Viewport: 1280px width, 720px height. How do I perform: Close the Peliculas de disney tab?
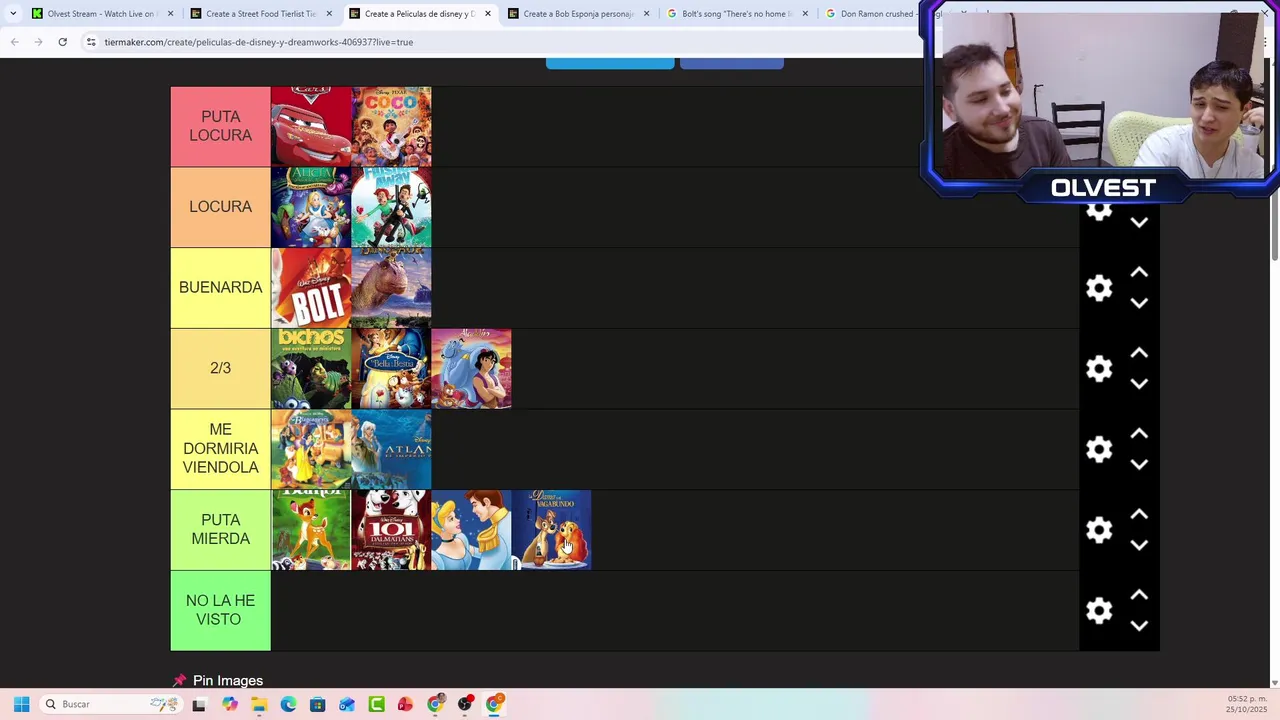487,14
